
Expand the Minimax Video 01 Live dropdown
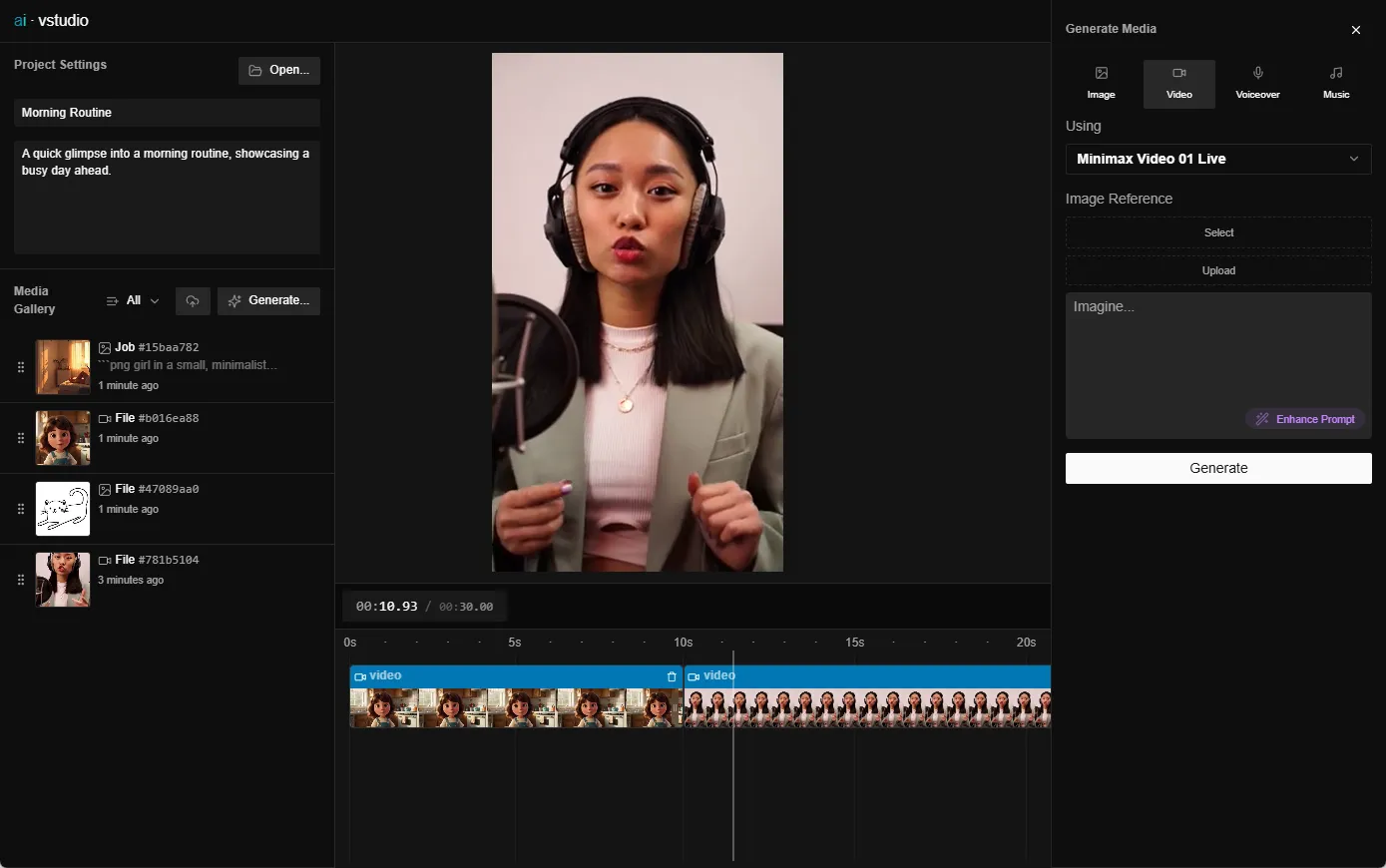tap(1217, 159)
